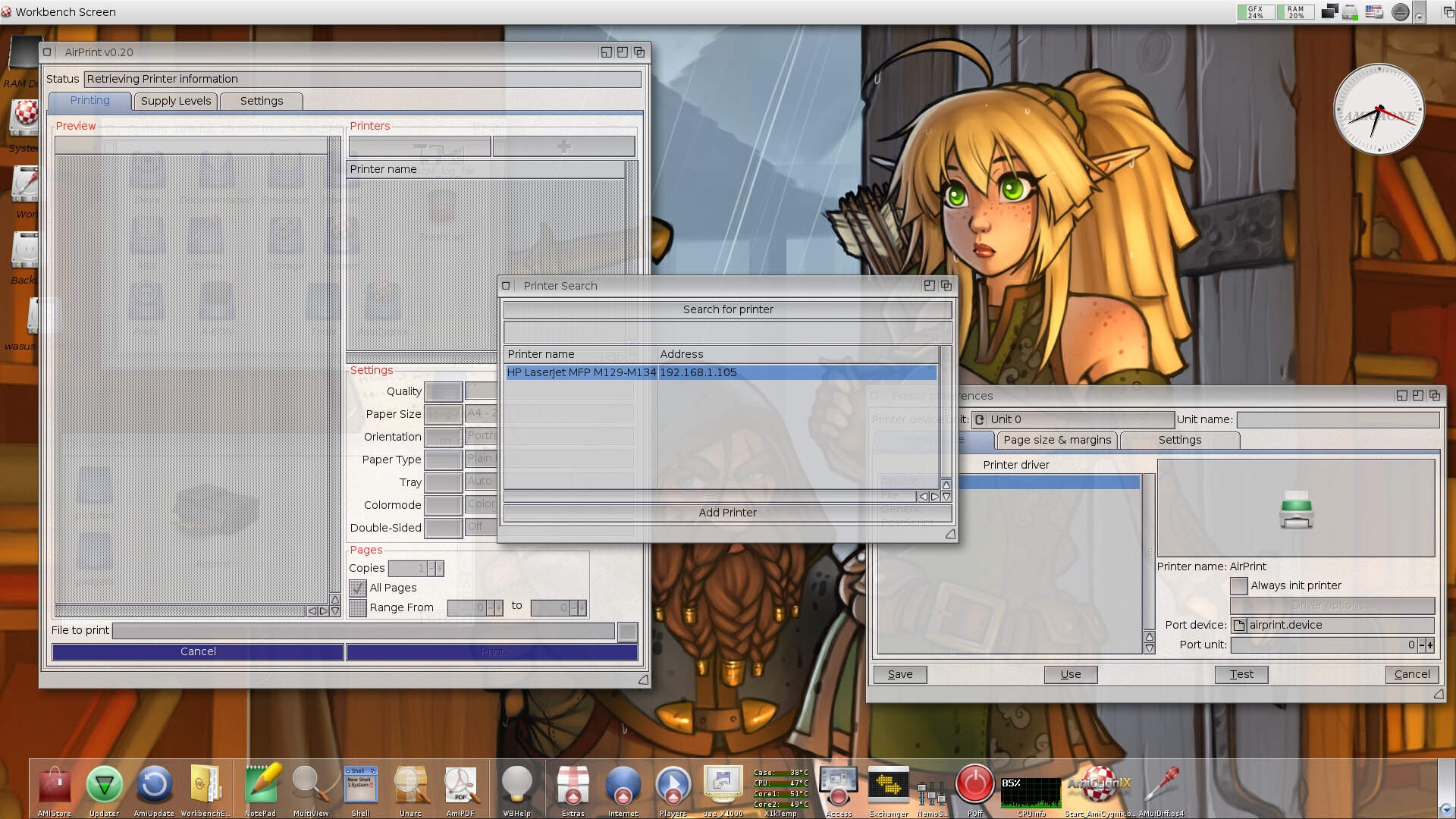The image size is (1456, 819).
Task: Switch to the Printing tab
Action: click(x=89, y=101)
